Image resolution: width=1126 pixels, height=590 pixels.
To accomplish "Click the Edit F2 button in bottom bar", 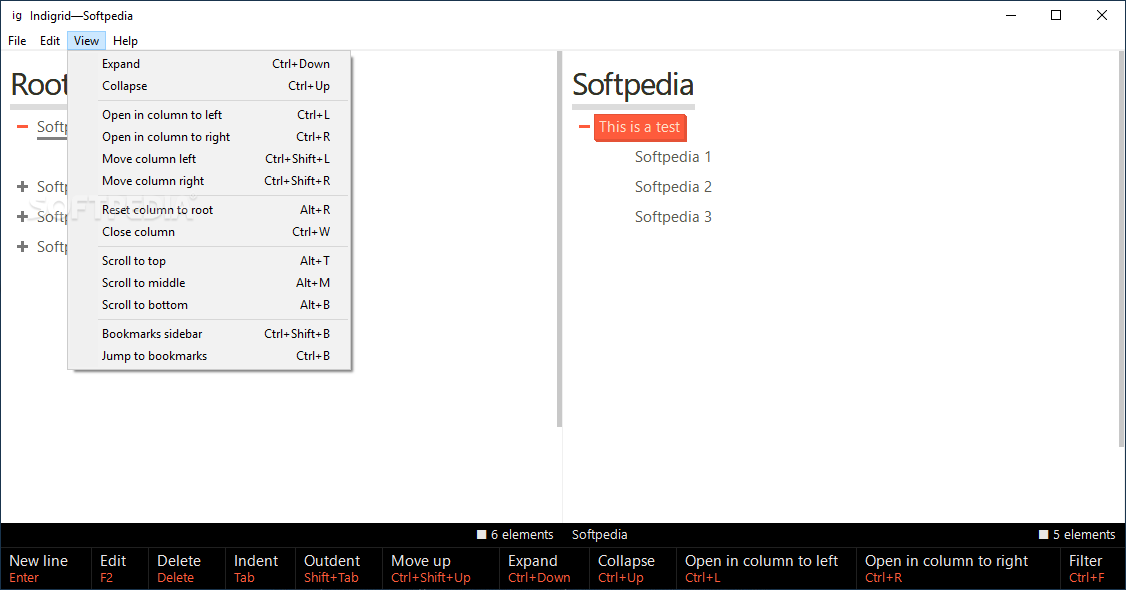I will 120,568.
